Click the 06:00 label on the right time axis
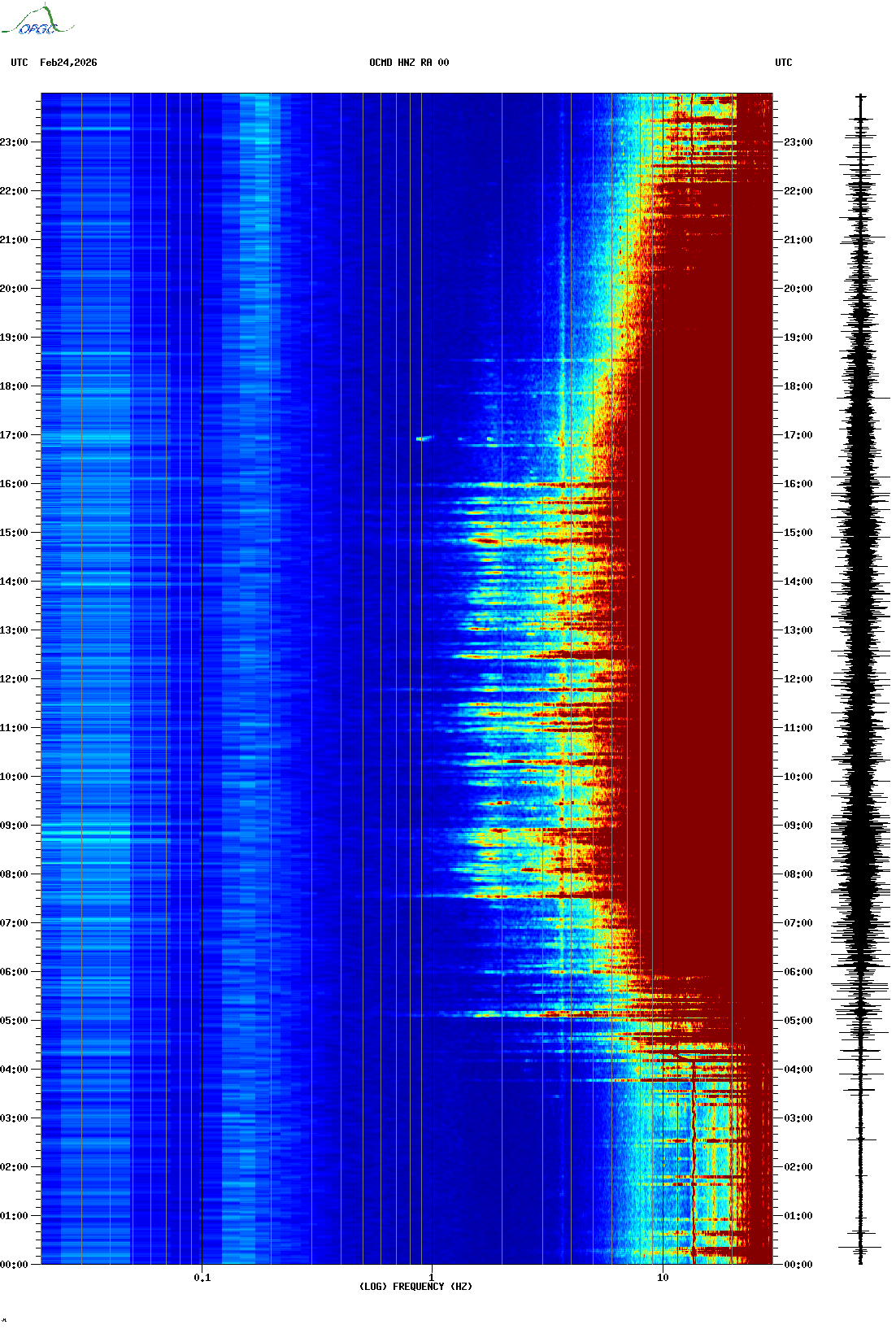This screenshot has width=896, height=1329. [798, 972]
